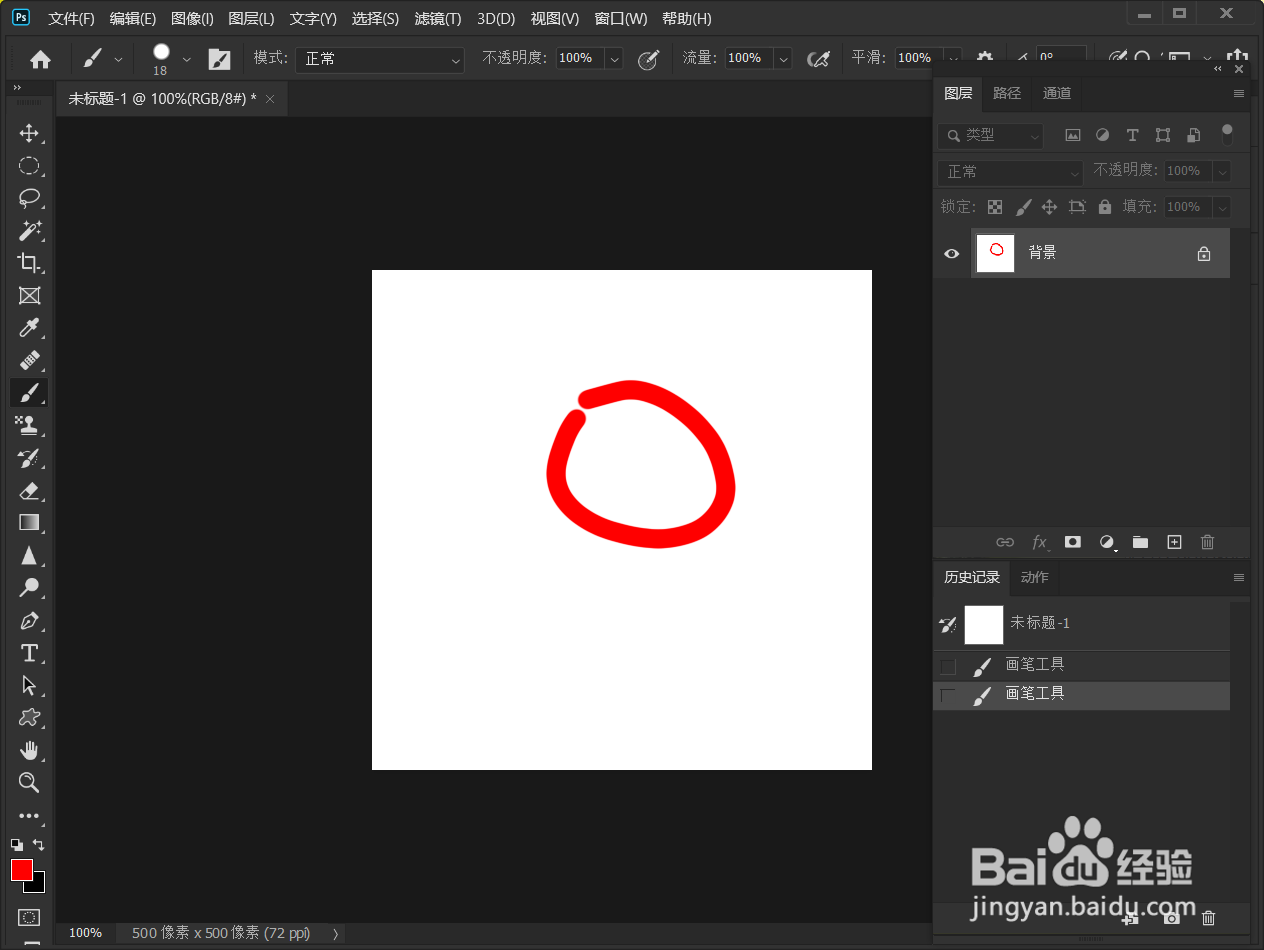Toggle Quick Mask mode
This screenshot has height=950, width=1264.
(x=29, y=917)
